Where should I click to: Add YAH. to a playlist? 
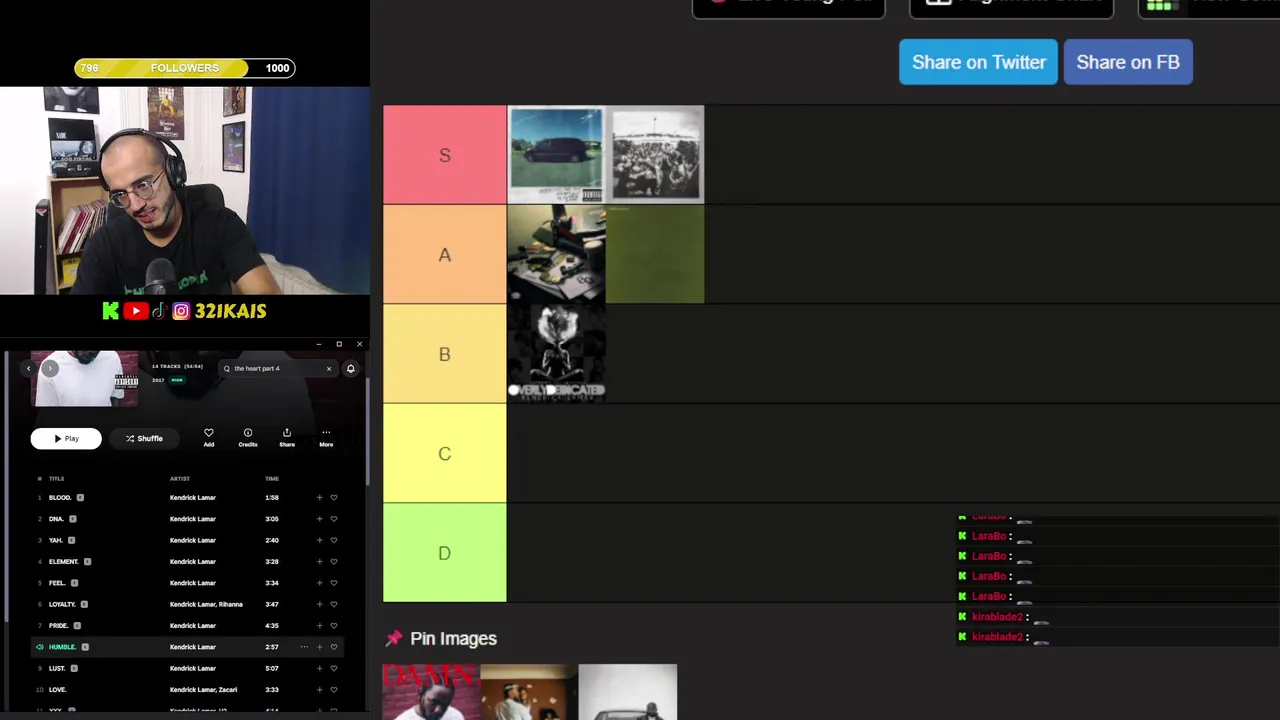pos(319,540)
